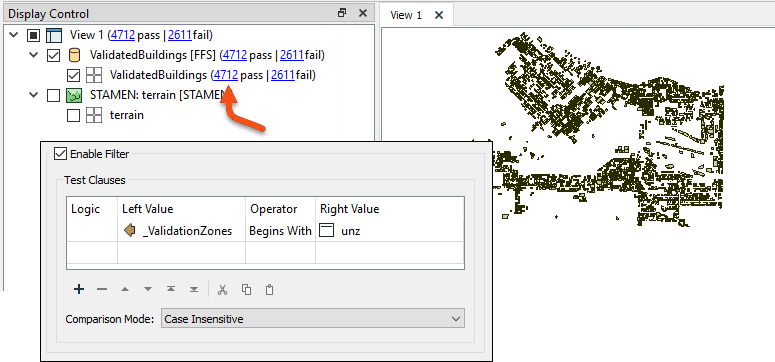
Task: Click the move clause down arrow
Action: [x=148, y=289]
